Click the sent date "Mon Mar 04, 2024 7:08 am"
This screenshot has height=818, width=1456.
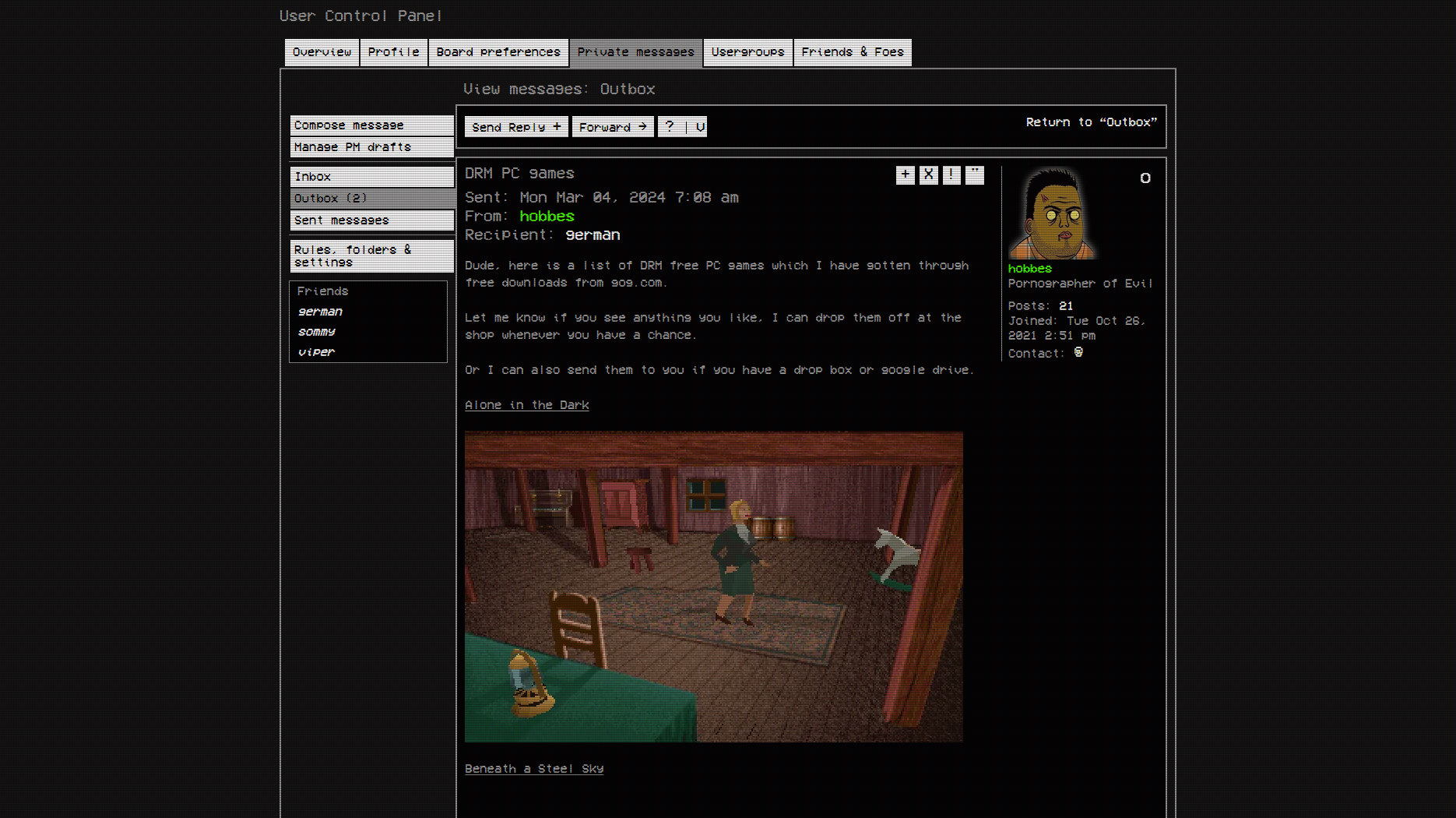click(x=629, y=198)
